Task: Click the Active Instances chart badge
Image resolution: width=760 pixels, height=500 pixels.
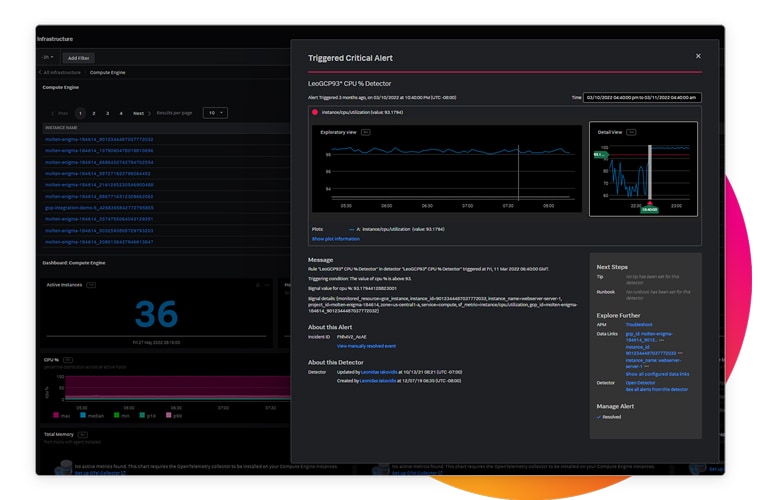Action: click(x=91, y=285)
